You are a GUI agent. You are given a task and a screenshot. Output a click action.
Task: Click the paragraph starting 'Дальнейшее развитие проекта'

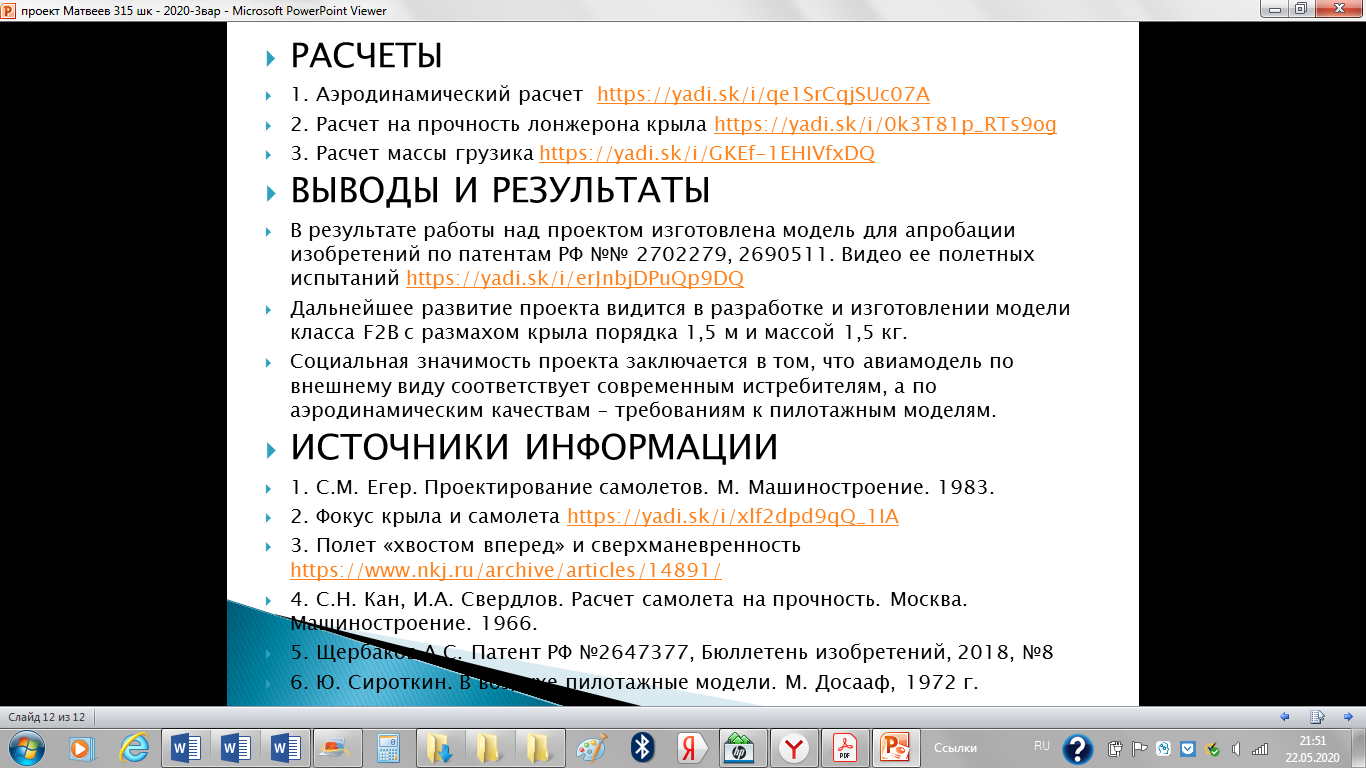680,320
